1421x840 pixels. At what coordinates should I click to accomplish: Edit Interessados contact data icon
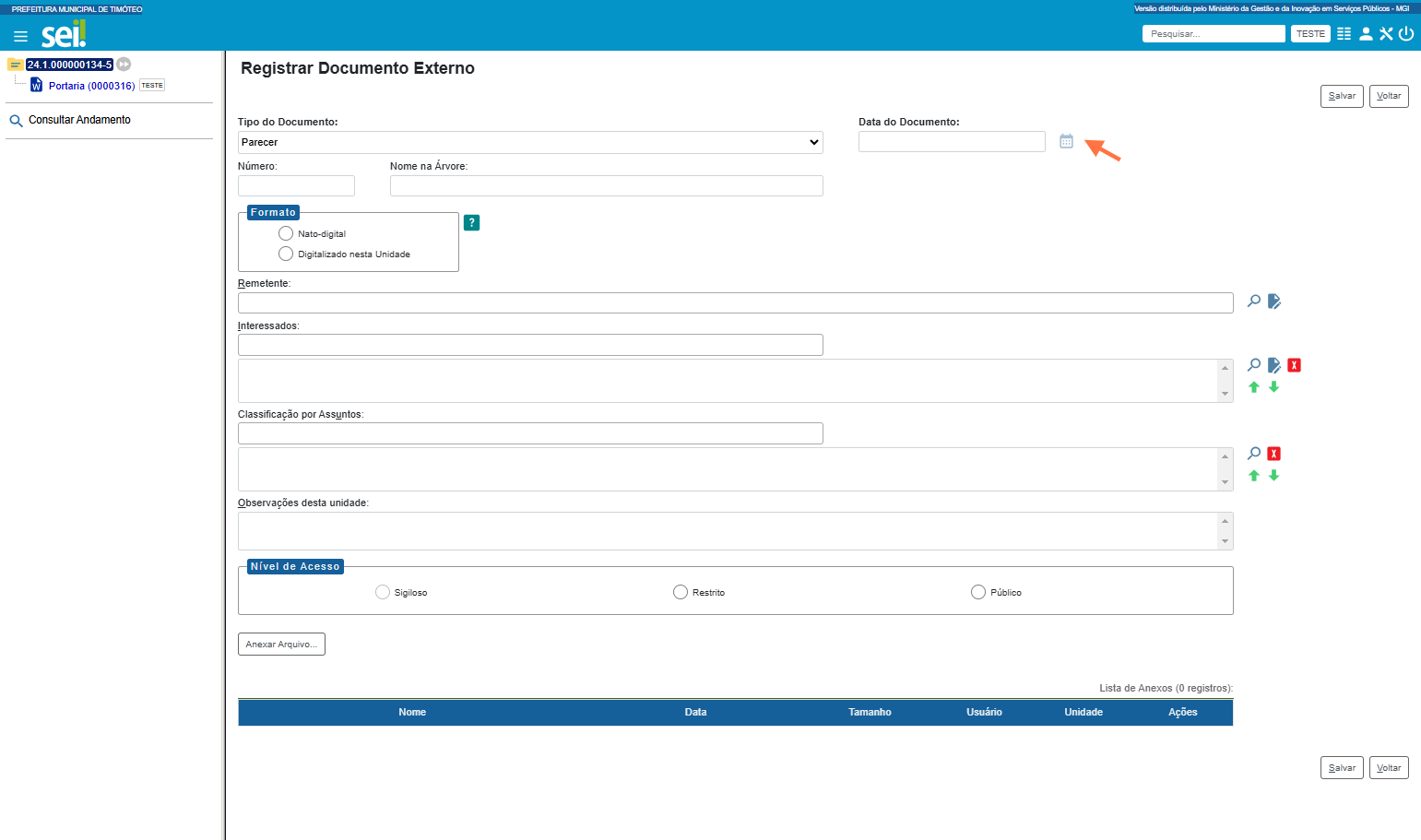[x=1274, y=365]
